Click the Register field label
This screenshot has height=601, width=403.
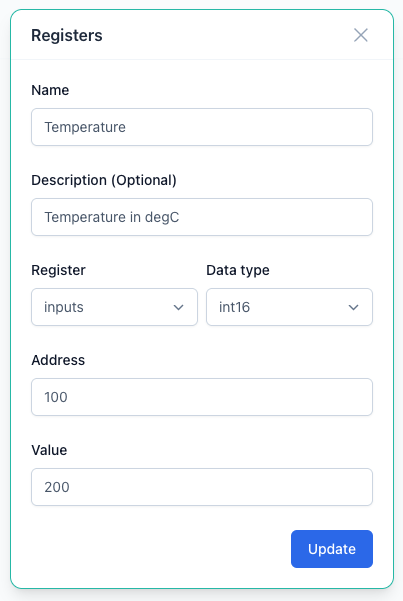58,270
